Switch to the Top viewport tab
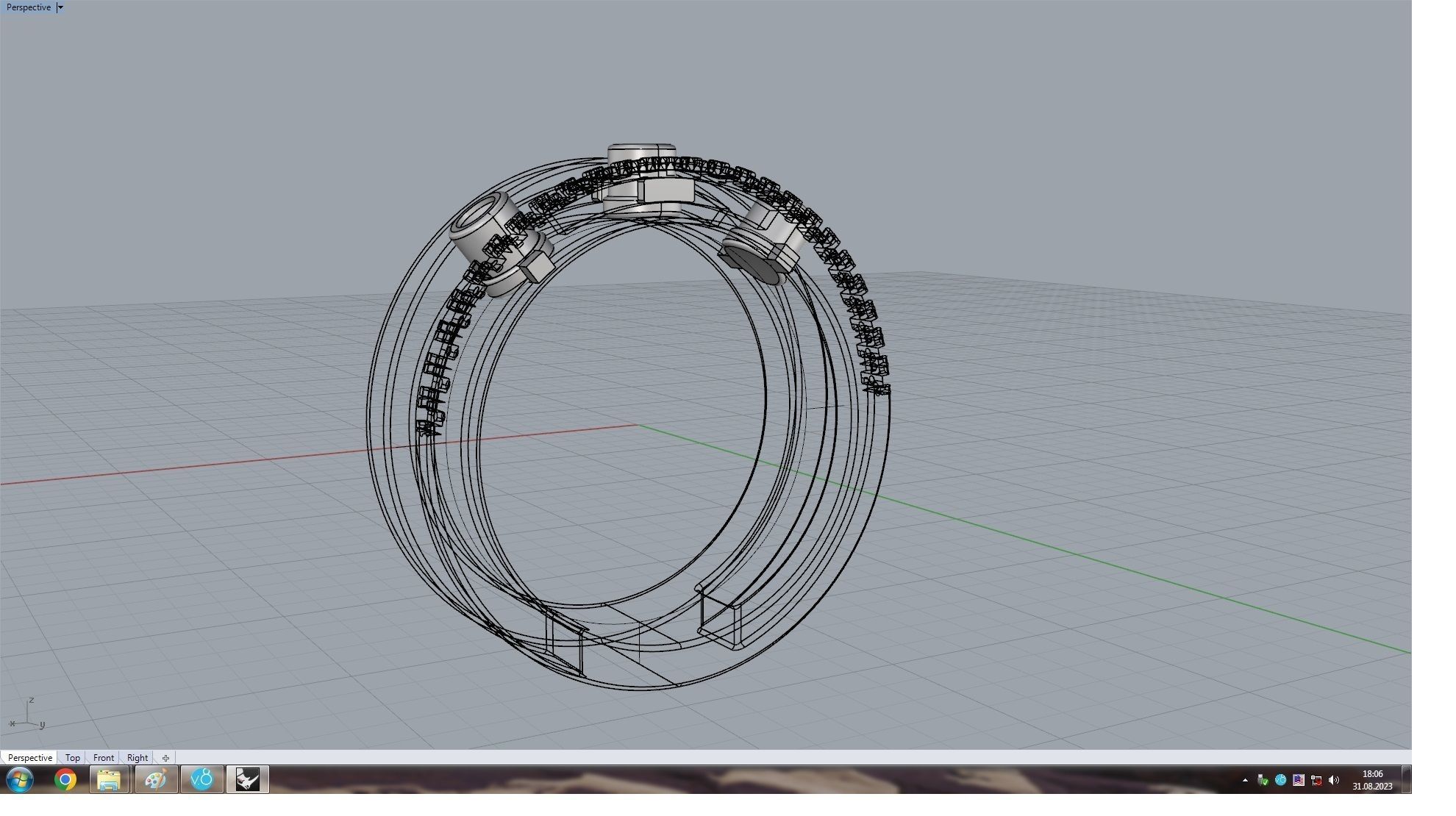The width and height of the screenshot is (1456, 816). [x=72, y=757]
